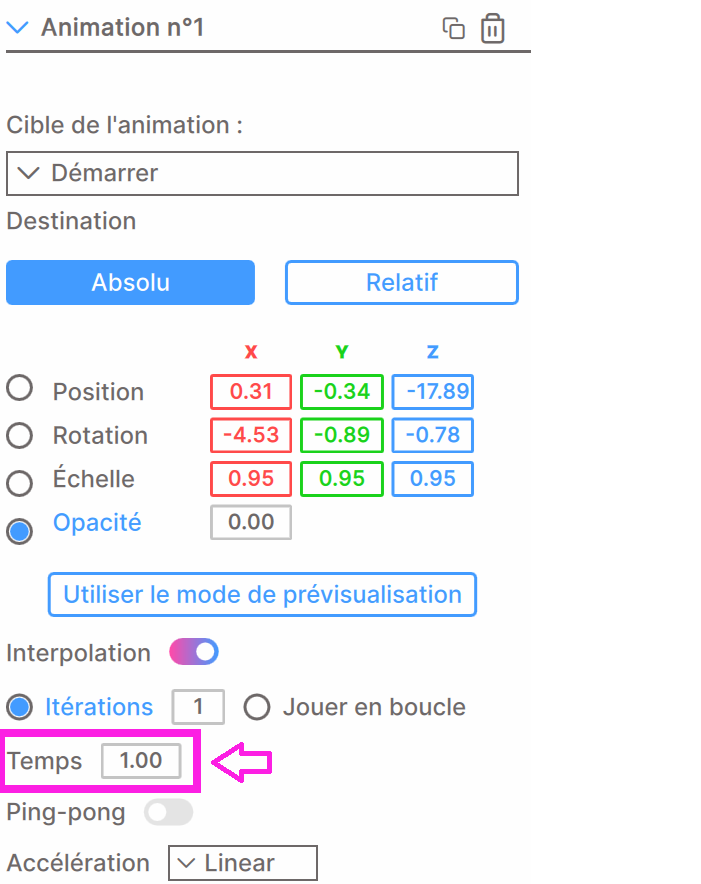This screenshot has height=884, width=701.
Task: Open the Démarrer target dropdown
Action: pos(262,173)
